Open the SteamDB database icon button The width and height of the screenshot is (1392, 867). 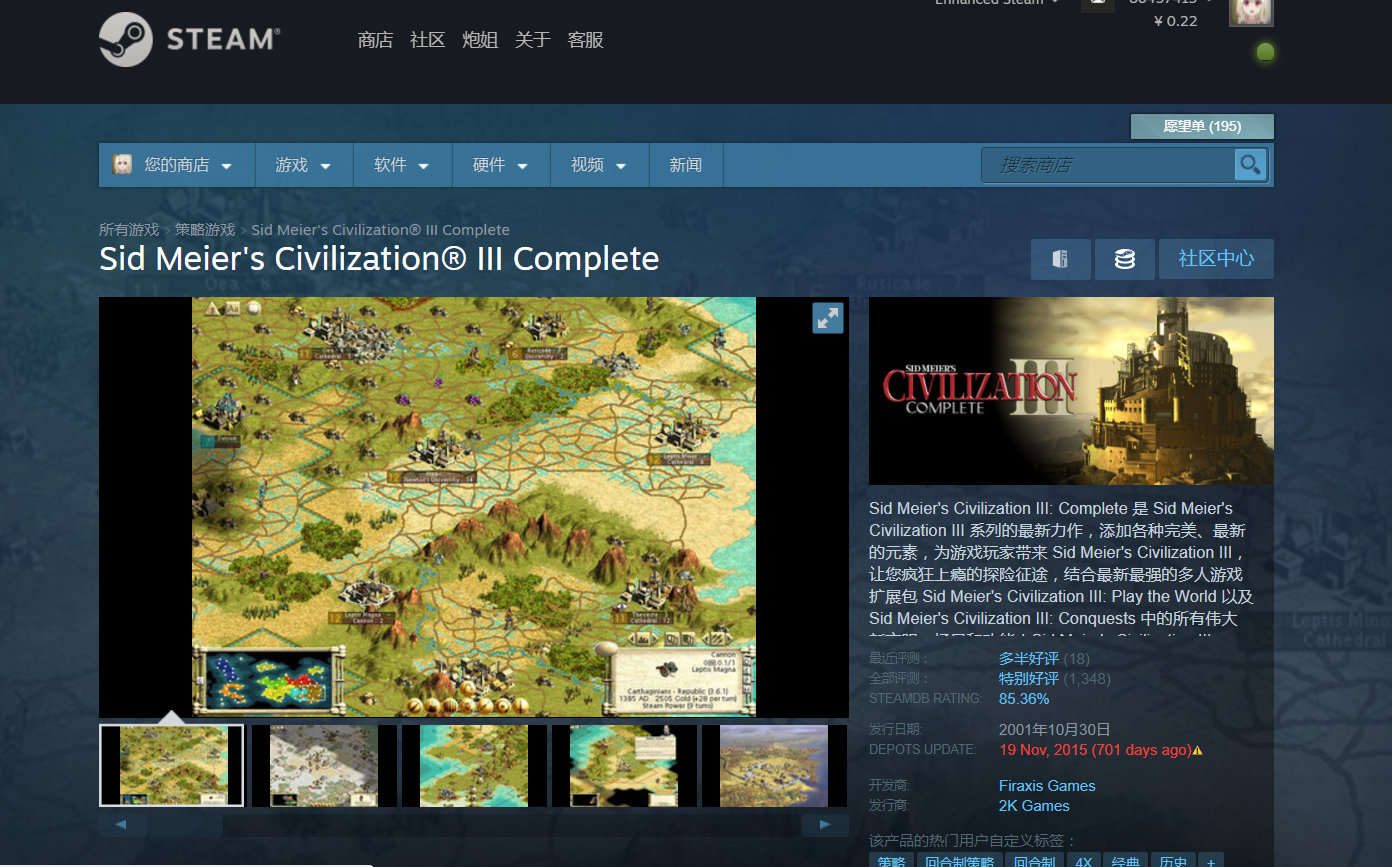(1125, 259)
